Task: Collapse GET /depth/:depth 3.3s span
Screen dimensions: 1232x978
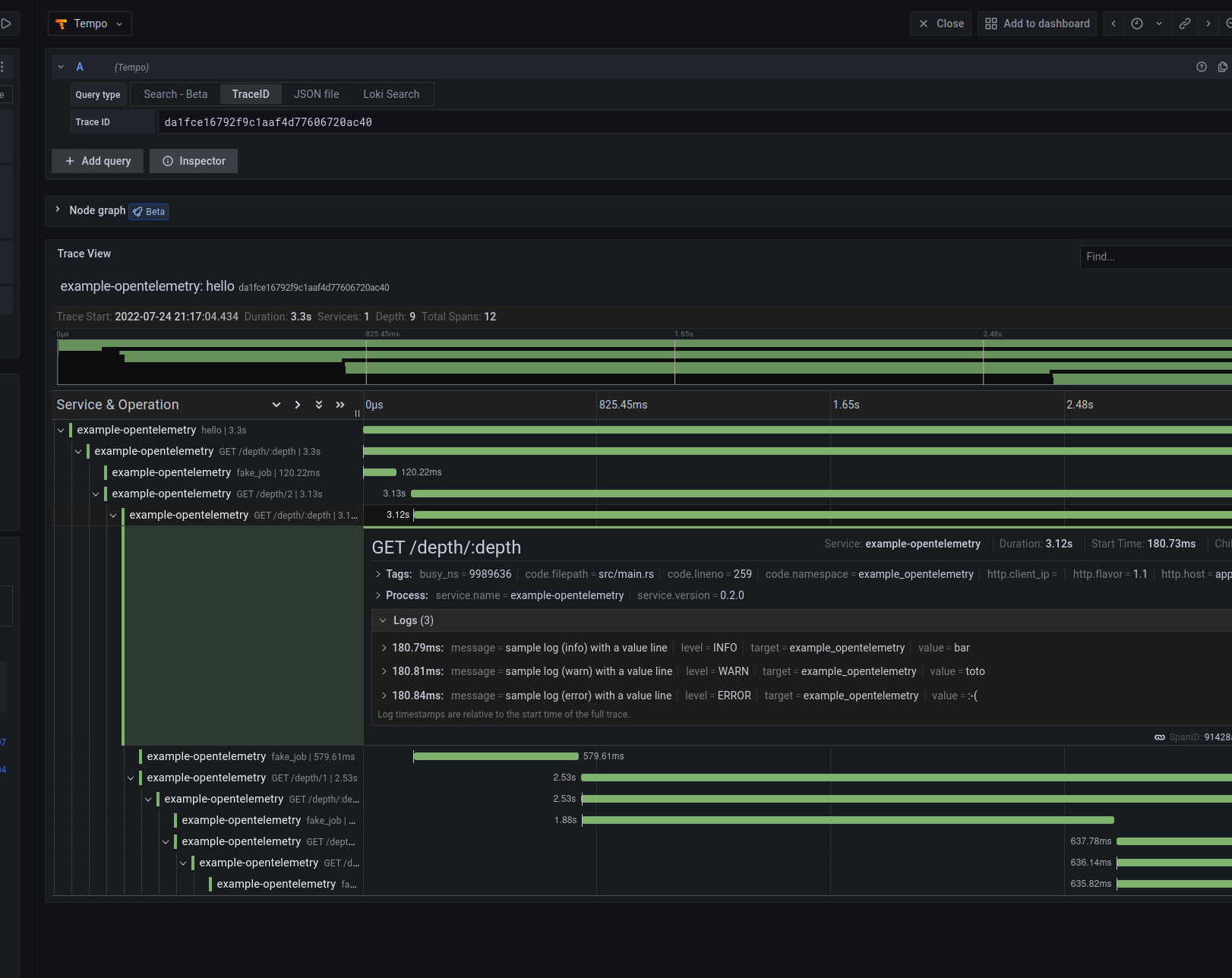Action: (x=78, y=452)
